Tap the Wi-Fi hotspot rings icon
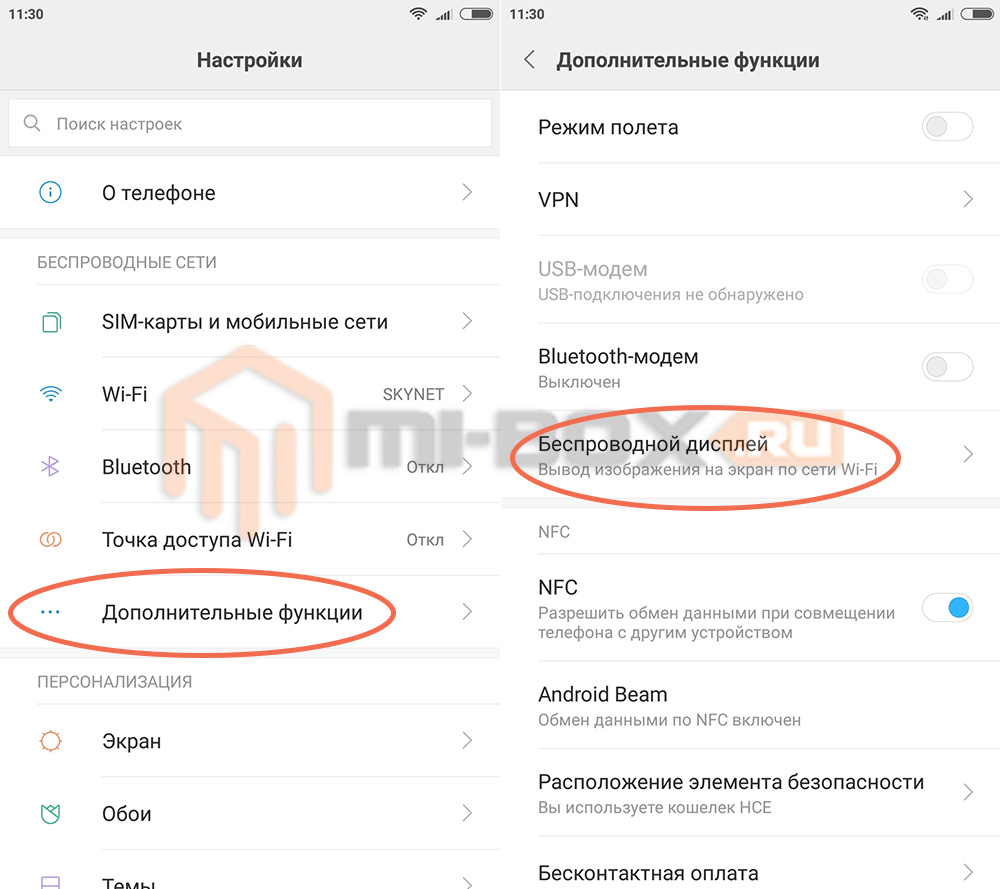Viewport: 1000px width, 889px height. [50, 540]
